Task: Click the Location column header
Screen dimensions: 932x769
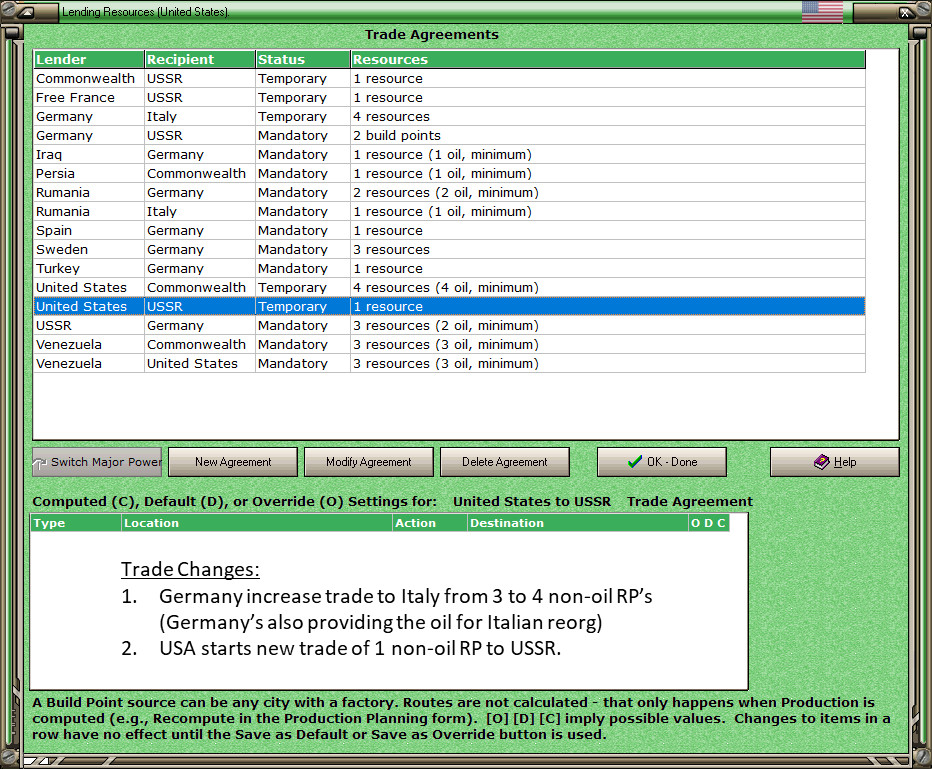Action: point(257,523)
